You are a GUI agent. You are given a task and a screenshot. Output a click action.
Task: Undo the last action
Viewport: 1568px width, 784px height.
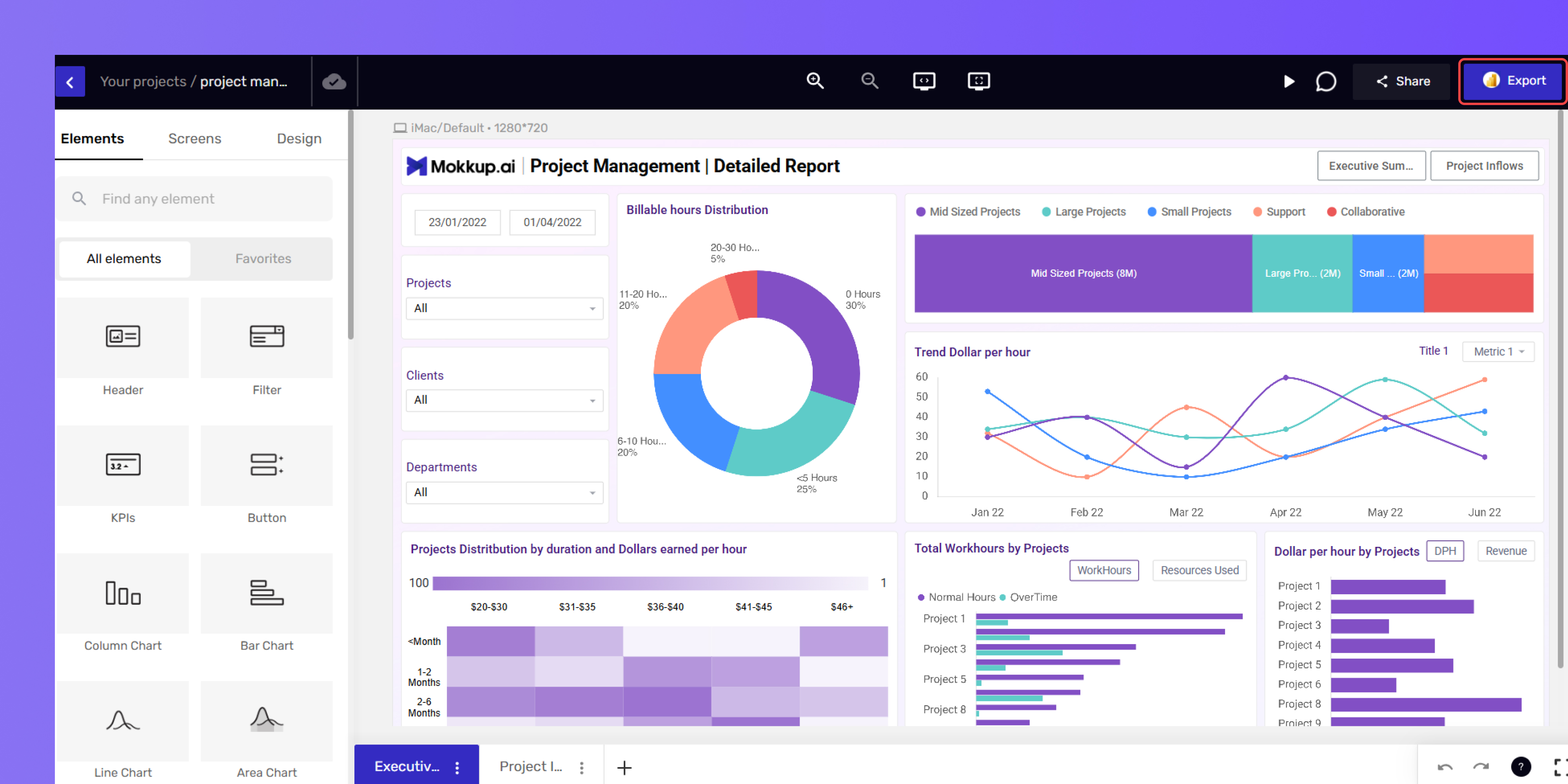click(x=1445, y=767)
